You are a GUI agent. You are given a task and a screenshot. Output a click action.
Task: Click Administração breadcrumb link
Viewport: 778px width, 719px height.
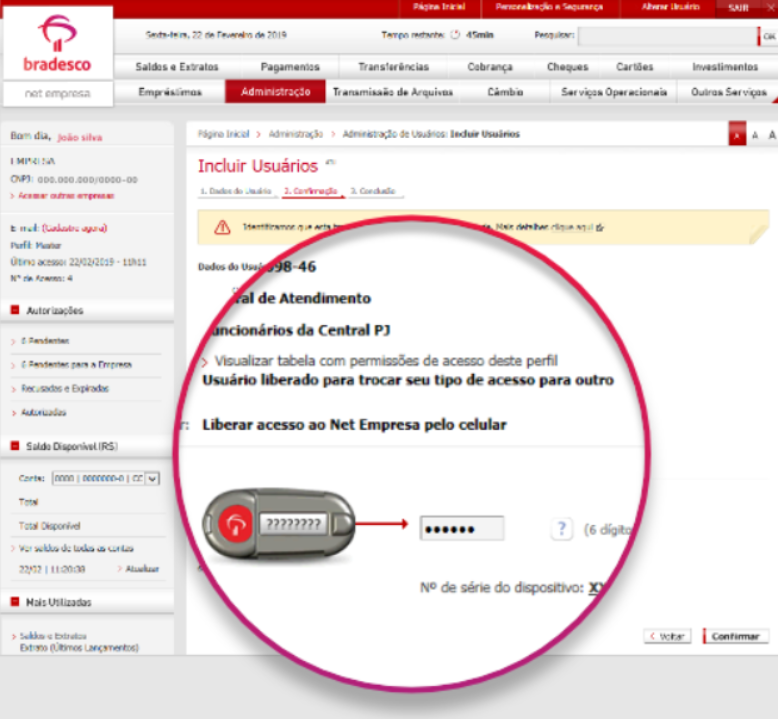296,134
